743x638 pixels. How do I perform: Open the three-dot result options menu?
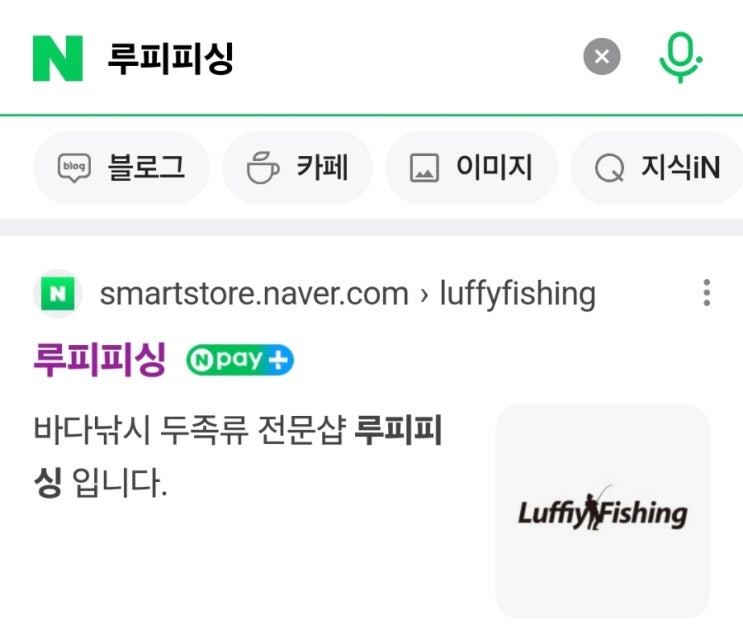point(707,293)
